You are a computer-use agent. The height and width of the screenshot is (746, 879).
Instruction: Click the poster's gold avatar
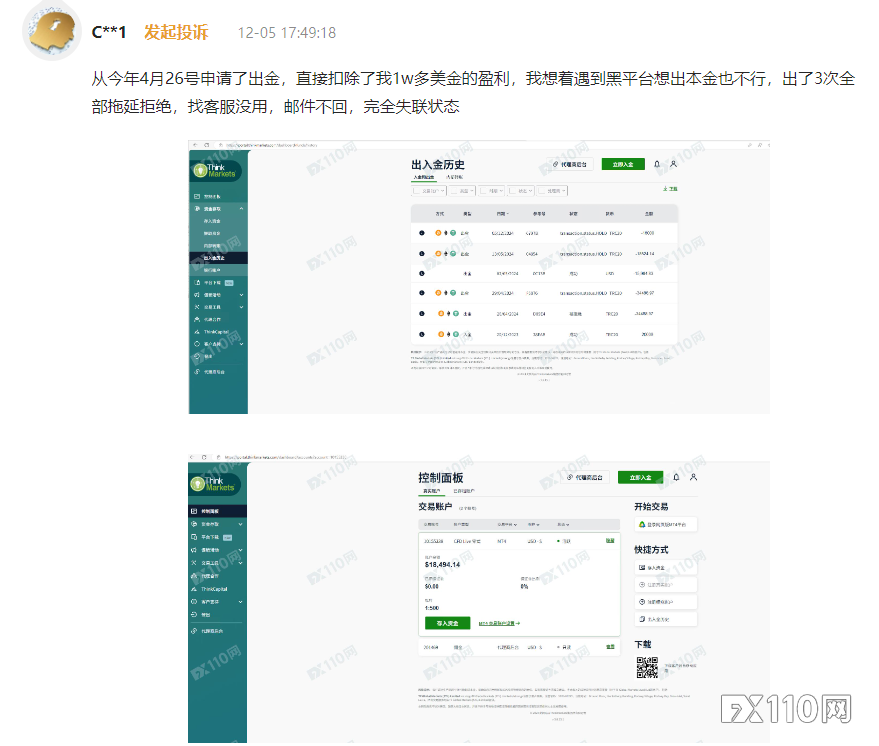point(52,31)
